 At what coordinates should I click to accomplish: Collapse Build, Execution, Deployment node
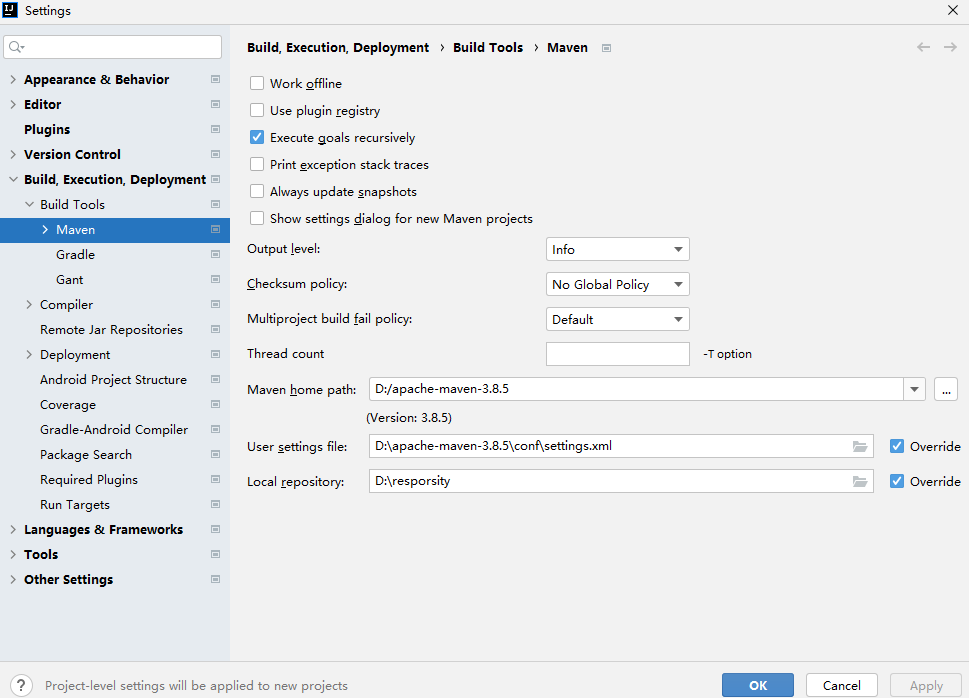pyautogui.click(x=13, y=179)
